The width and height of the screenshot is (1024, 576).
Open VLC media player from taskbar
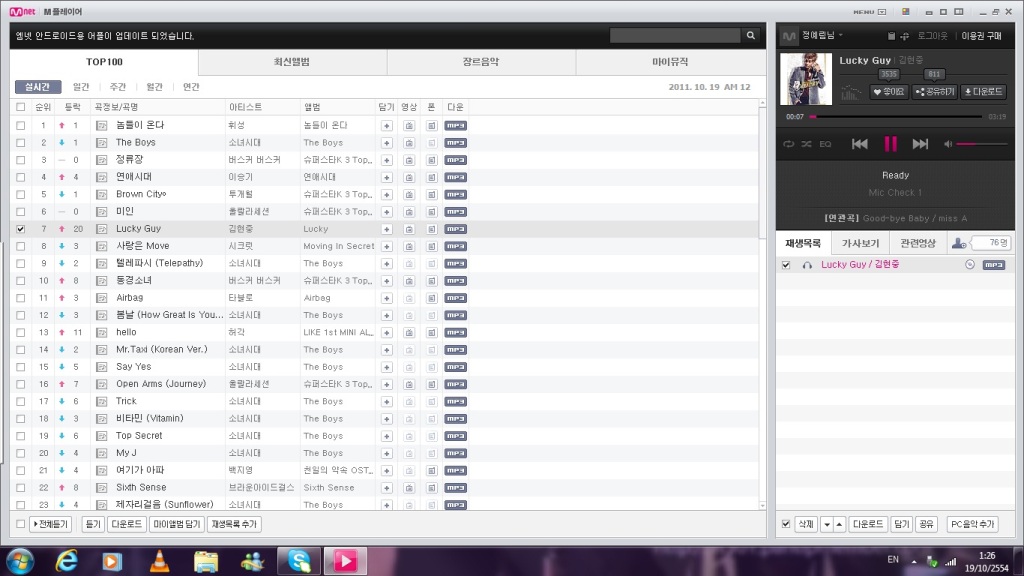159,561
